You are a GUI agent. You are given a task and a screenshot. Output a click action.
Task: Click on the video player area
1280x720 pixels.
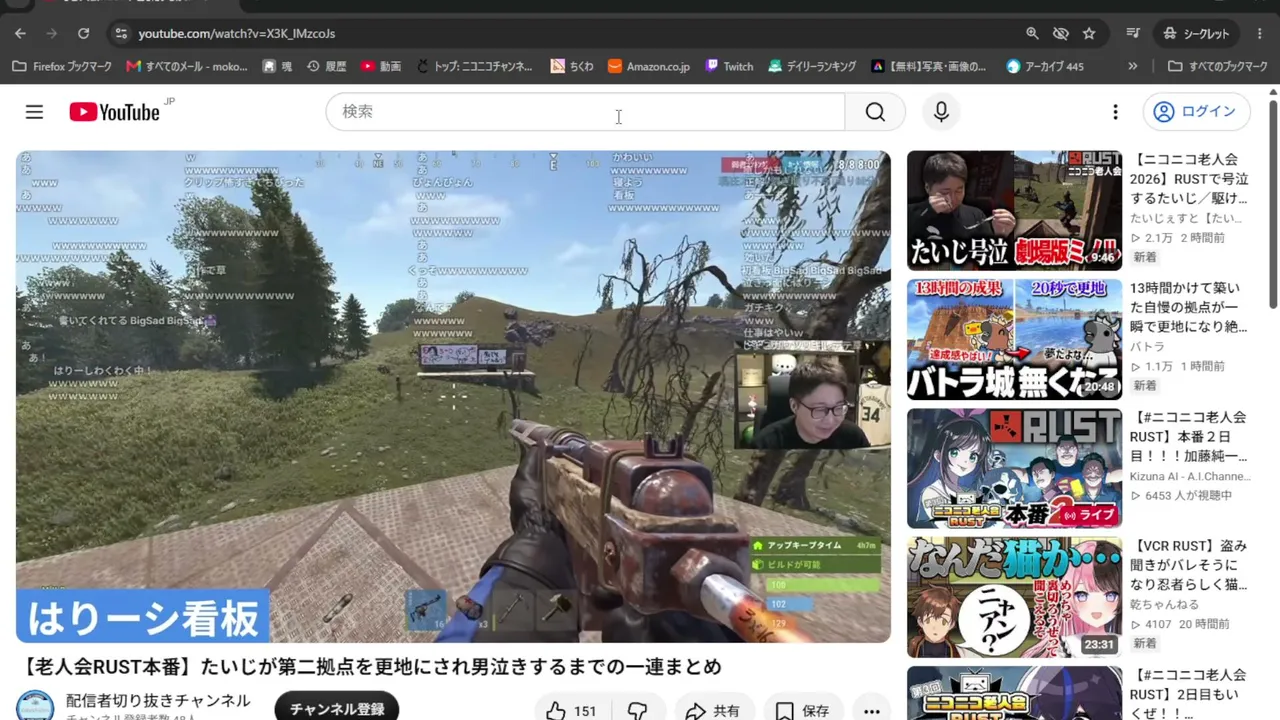(453, 396)
